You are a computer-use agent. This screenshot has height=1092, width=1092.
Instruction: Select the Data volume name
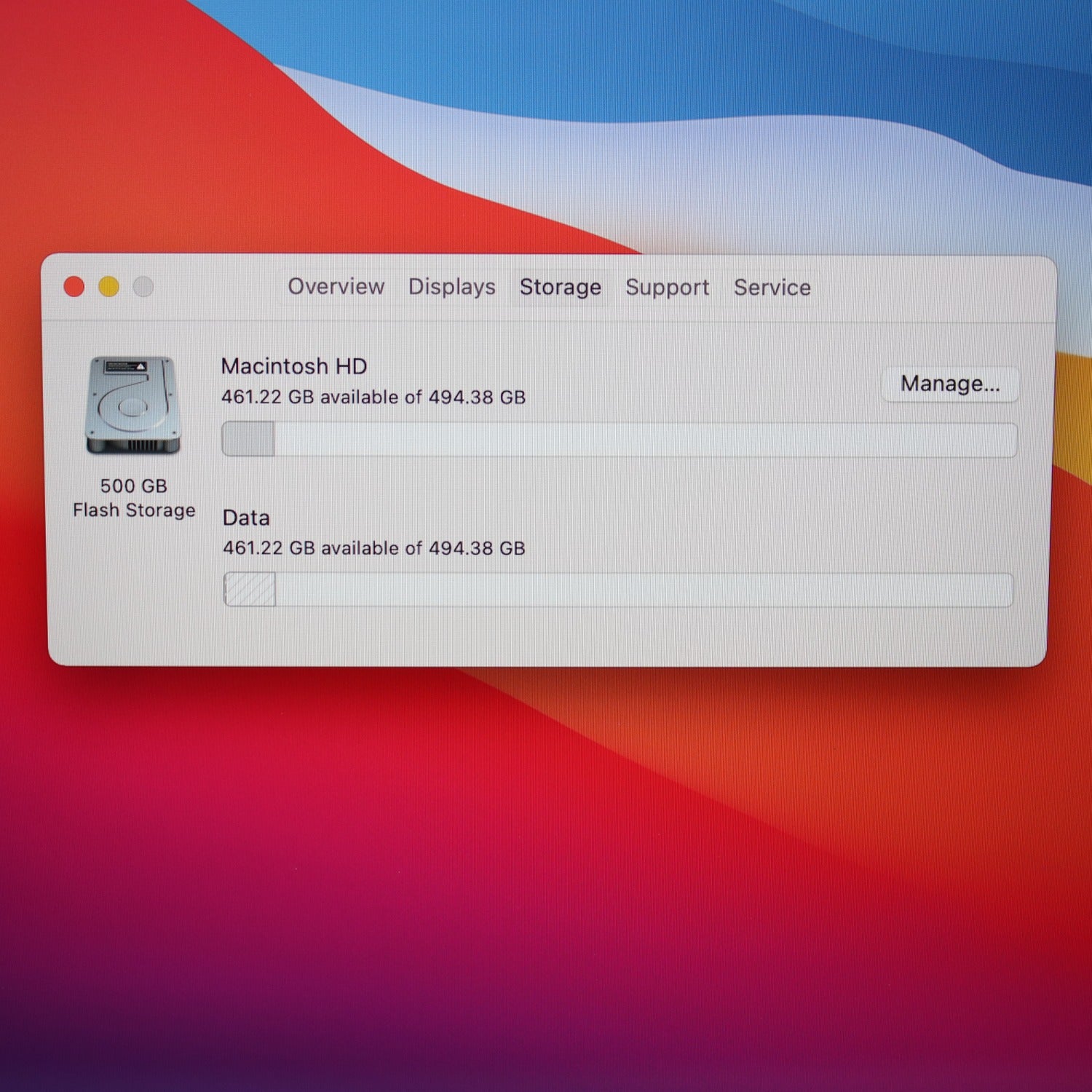tap(246, 518)
